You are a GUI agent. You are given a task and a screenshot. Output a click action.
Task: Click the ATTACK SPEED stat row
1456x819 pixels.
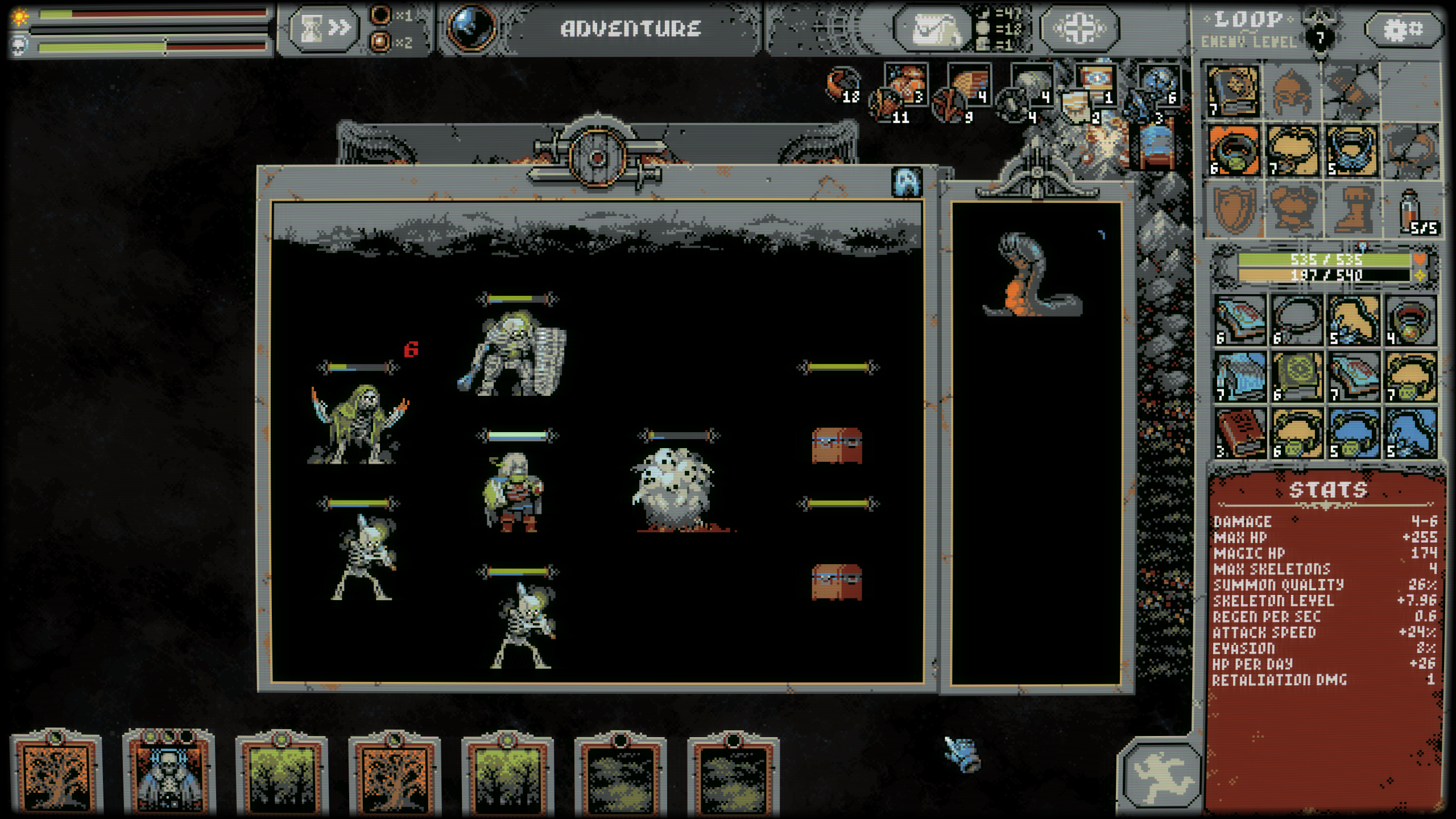point(1325,632)
